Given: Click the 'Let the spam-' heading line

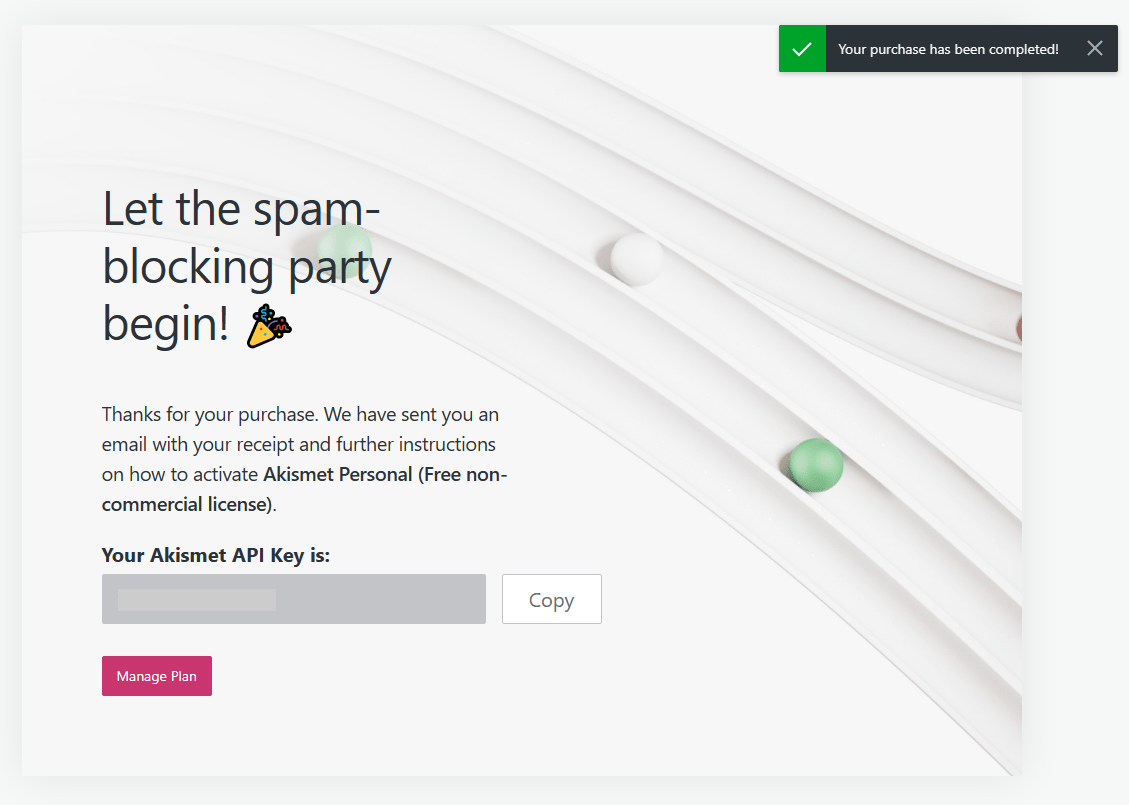Looking at the screenshot, I should pos(242,209).
